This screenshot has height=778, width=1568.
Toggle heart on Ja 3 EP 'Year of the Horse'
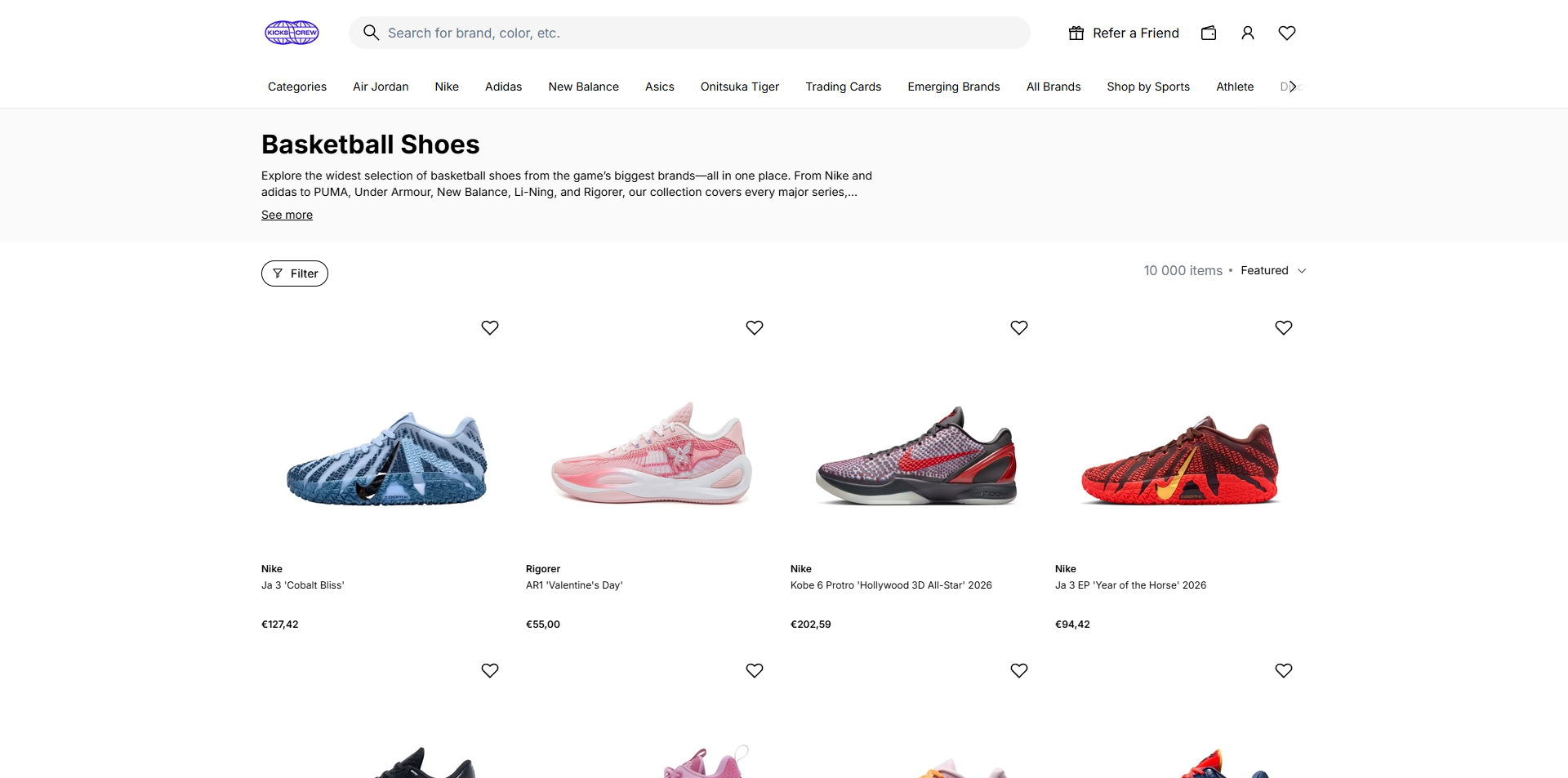[x=1284, y=327]
